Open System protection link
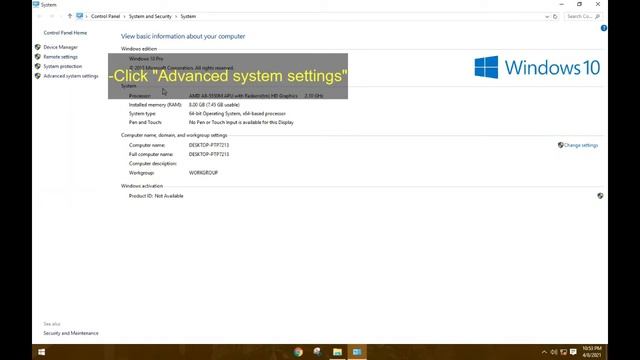The image size is (640, 360). tap(62, 66)
